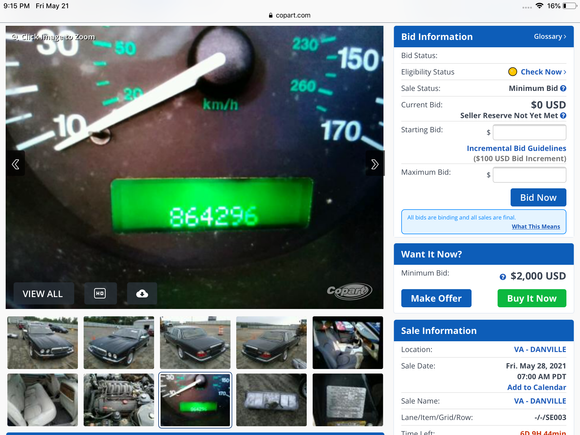Open Incremental Bid Guidelines link
The height and width of the screenshot is (435, 580).
(516, 148)
